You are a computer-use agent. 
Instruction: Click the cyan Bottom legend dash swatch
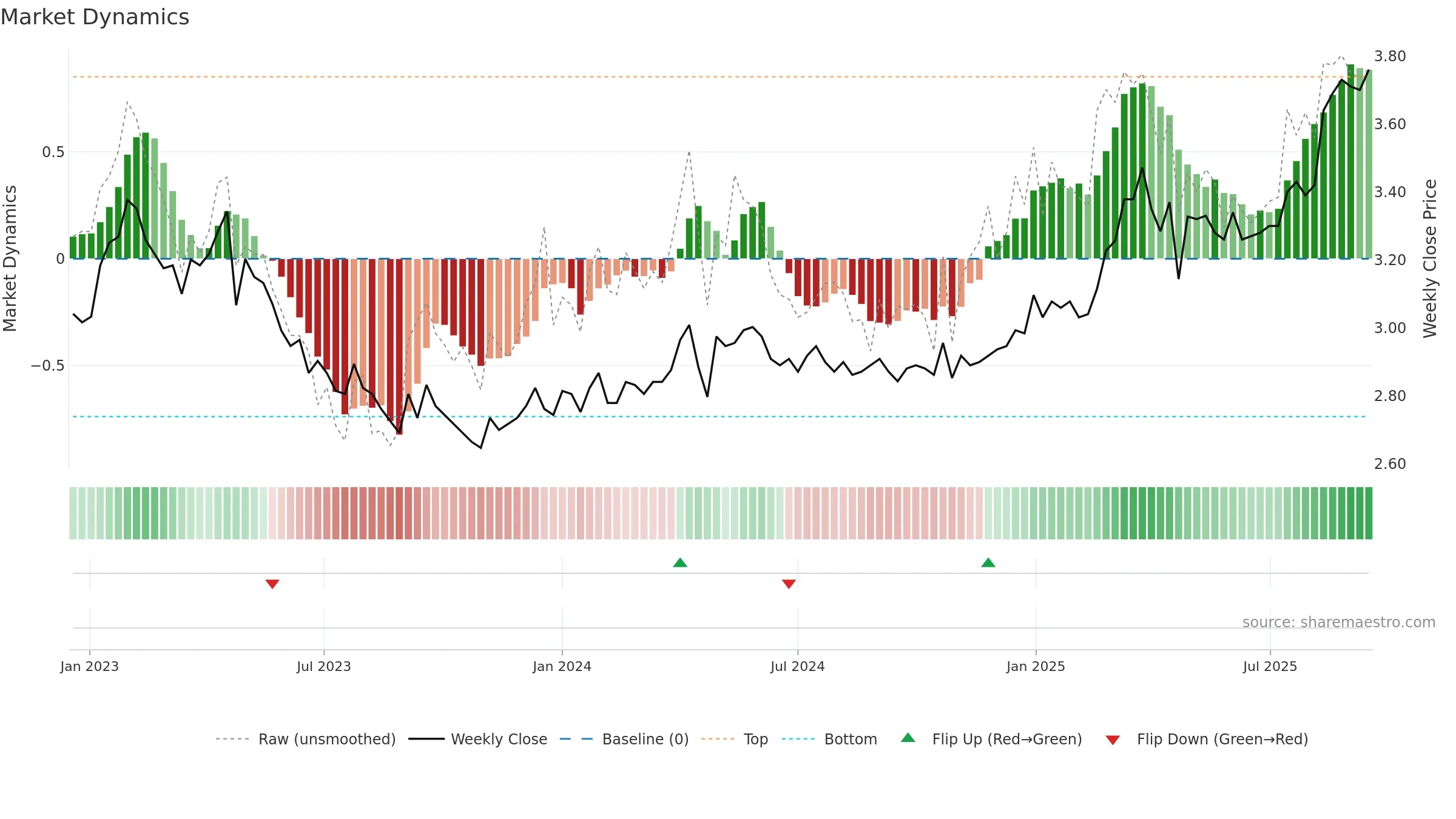coord(798,739)
